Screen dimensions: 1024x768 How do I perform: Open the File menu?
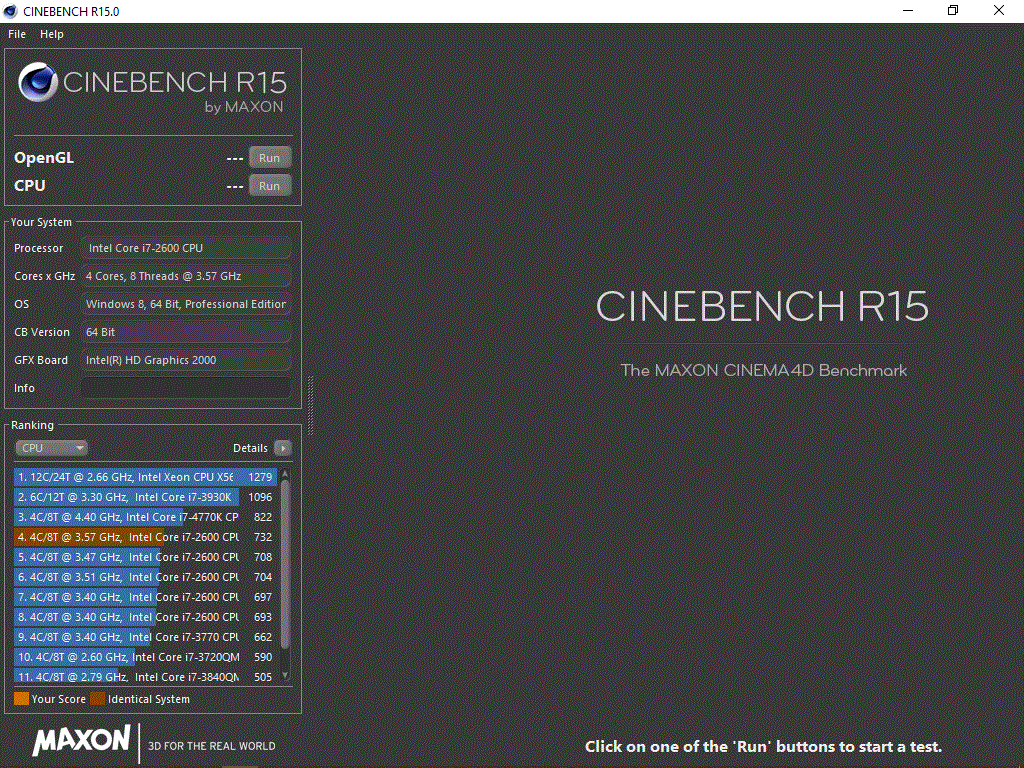pyautogui.click(x=17, y=34)
